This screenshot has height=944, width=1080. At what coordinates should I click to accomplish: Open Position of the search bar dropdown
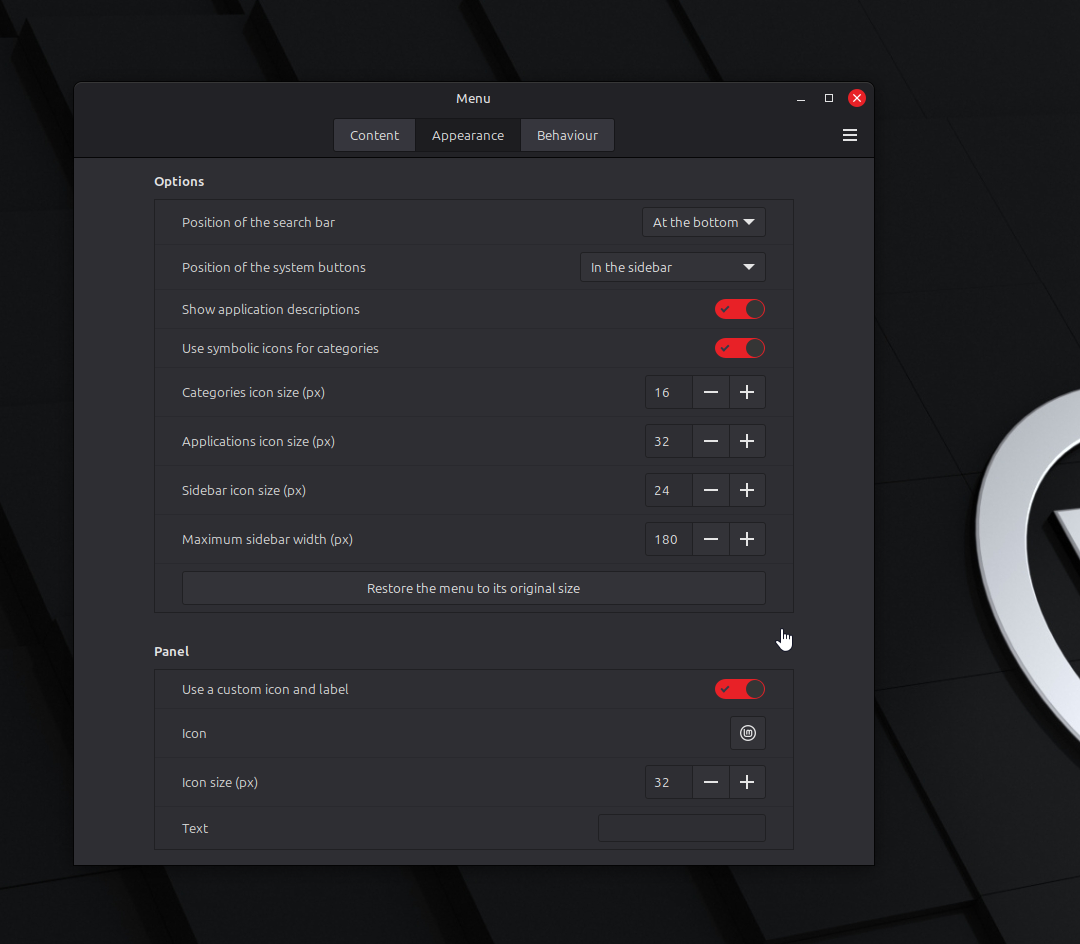[x=703, y=222]
